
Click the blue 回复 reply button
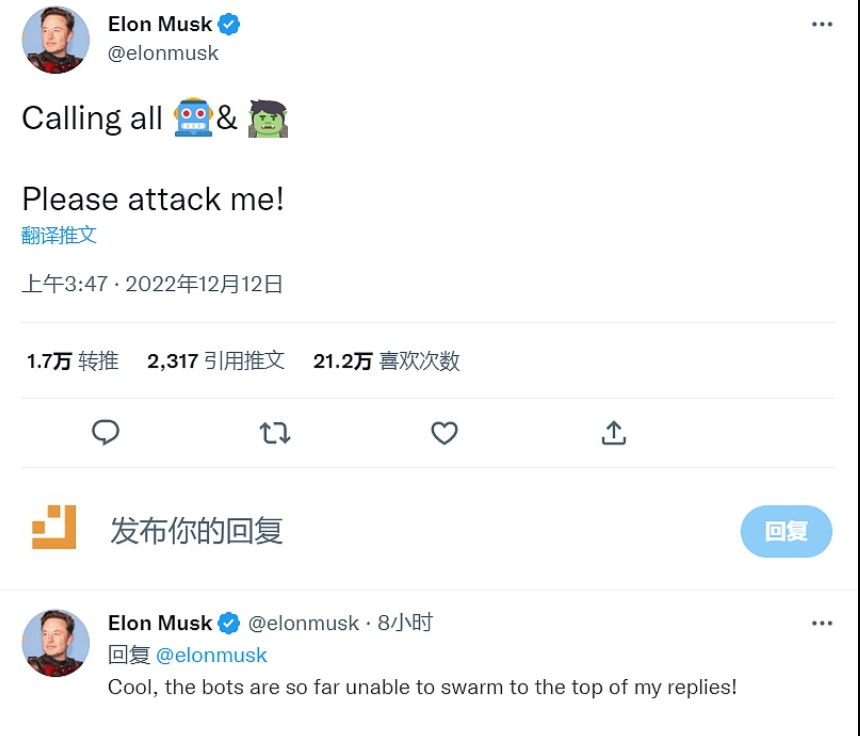coord(786,531)
